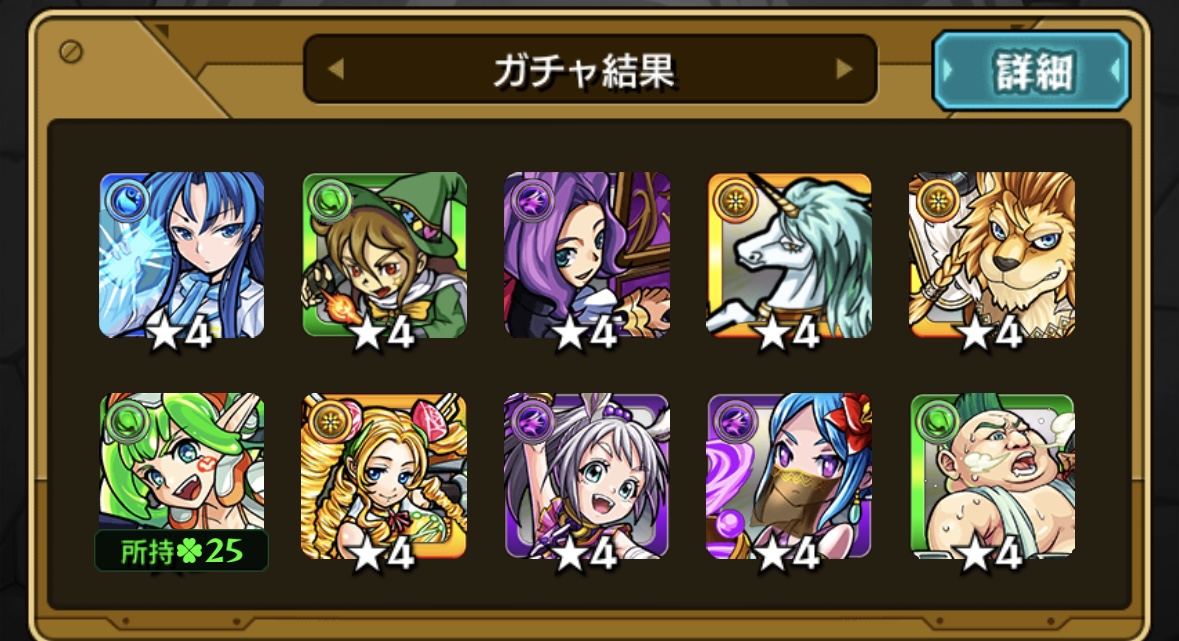Go to previous result with left arrow
Image resolution: width=1179 pixels, height=641 pixels.
[336, 69]
